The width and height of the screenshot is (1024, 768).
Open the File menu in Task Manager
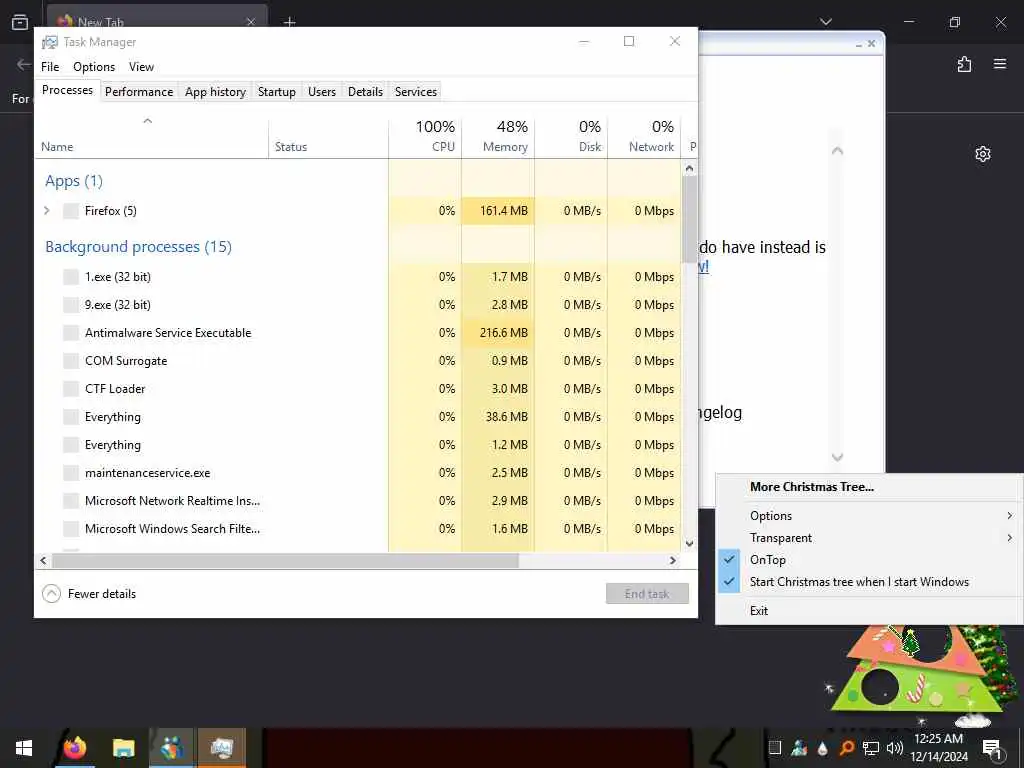pyautogui.click(x=50, y=67)
